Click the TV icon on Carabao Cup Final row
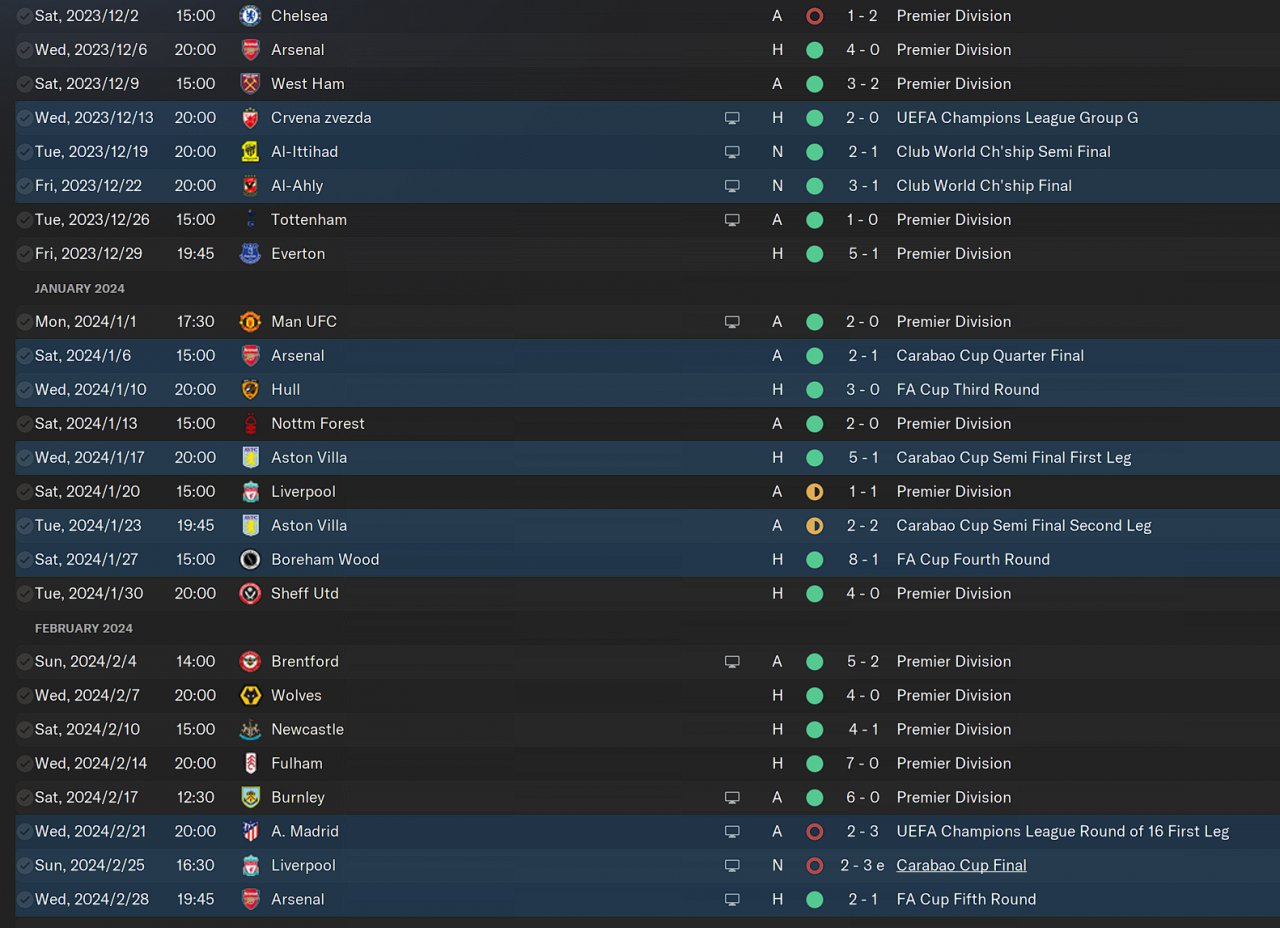The width and height of the screenshot is (1280, 928). click(x=732, y=866)
